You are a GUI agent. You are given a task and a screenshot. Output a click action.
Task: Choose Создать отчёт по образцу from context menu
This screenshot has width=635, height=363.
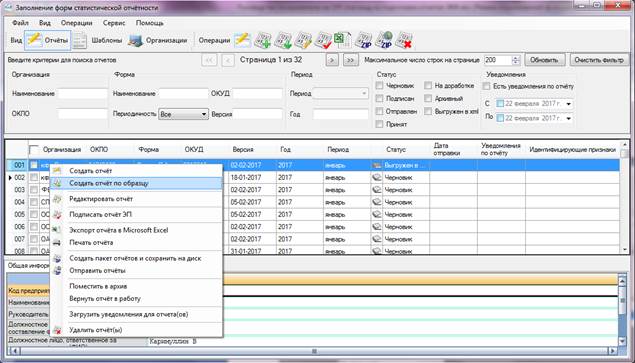coord(136,184)
